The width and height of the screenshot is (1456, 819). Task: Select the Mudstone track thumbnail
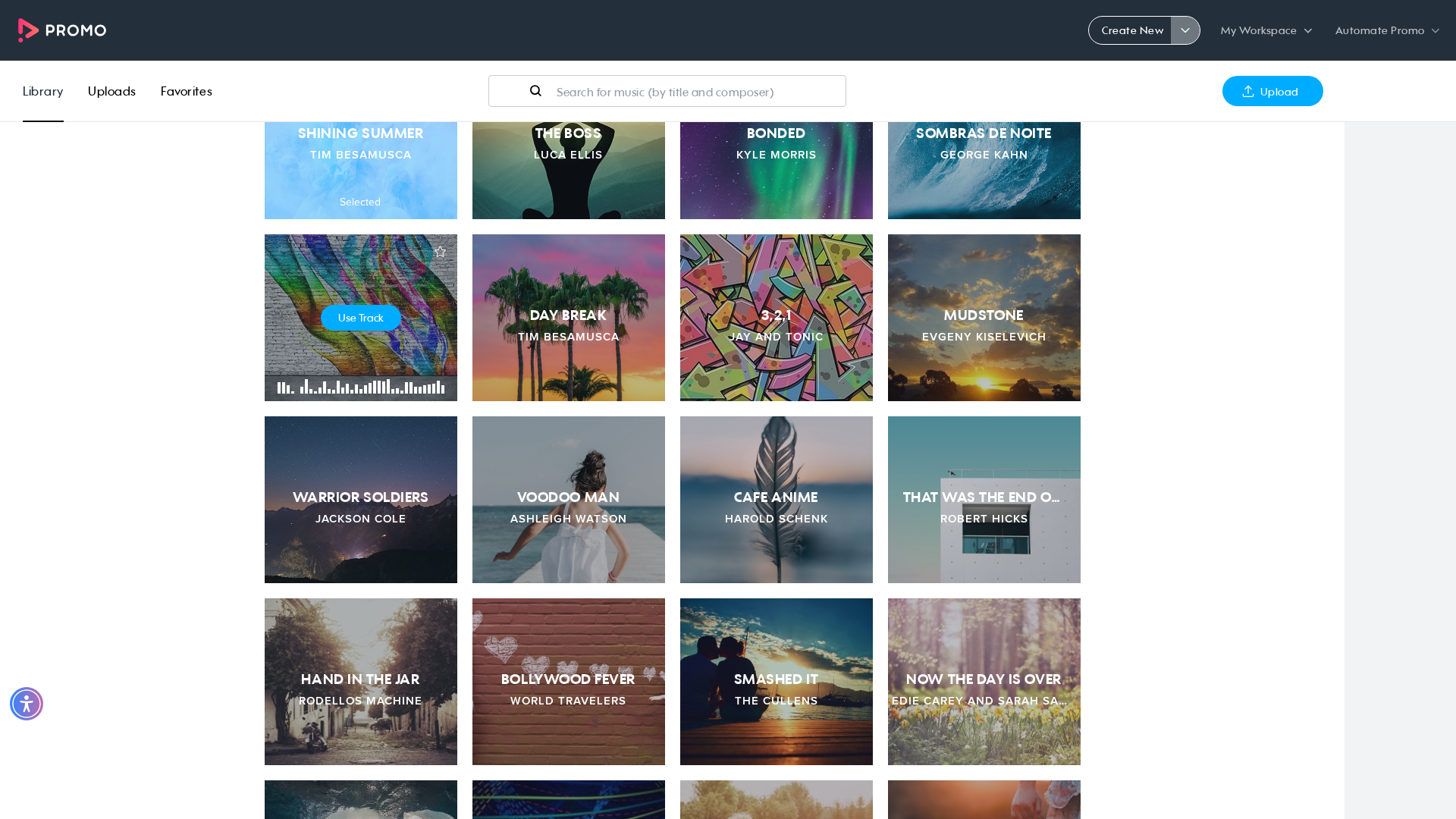coord(984,318)
